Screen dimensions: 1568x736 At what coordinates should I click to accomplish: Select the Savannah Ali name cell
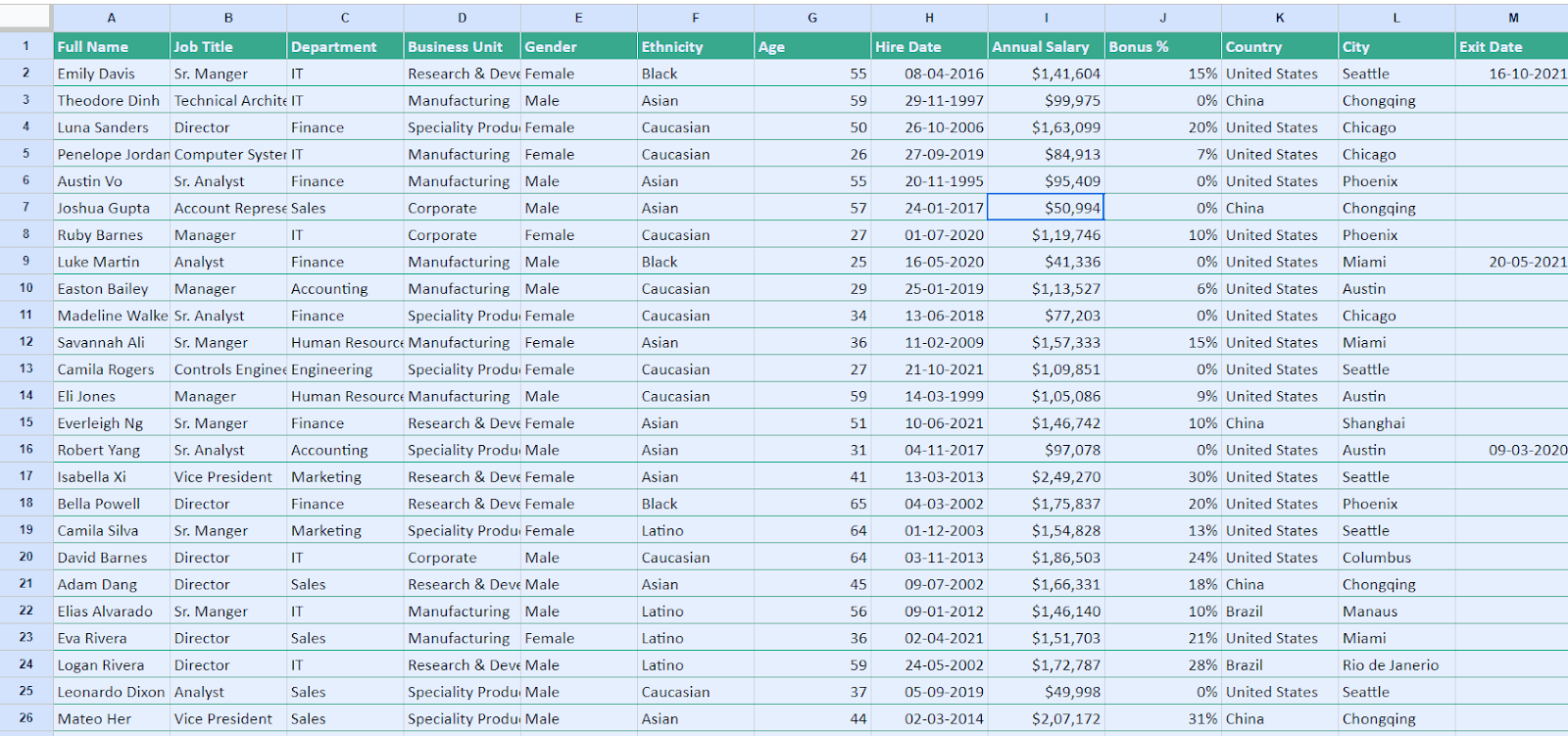(112, 342)
